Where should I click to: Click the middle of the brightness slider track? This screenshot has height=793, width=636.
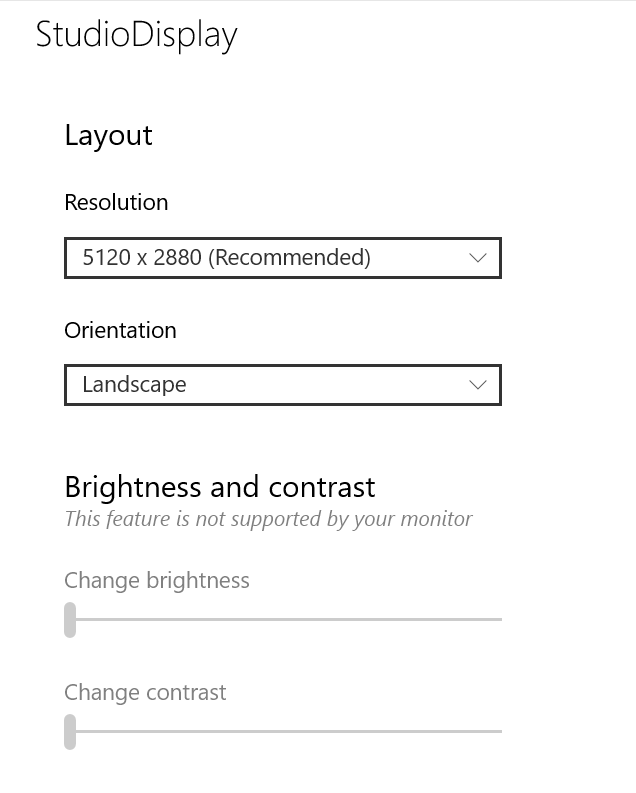pyautogui.click(x=284, y=619)
